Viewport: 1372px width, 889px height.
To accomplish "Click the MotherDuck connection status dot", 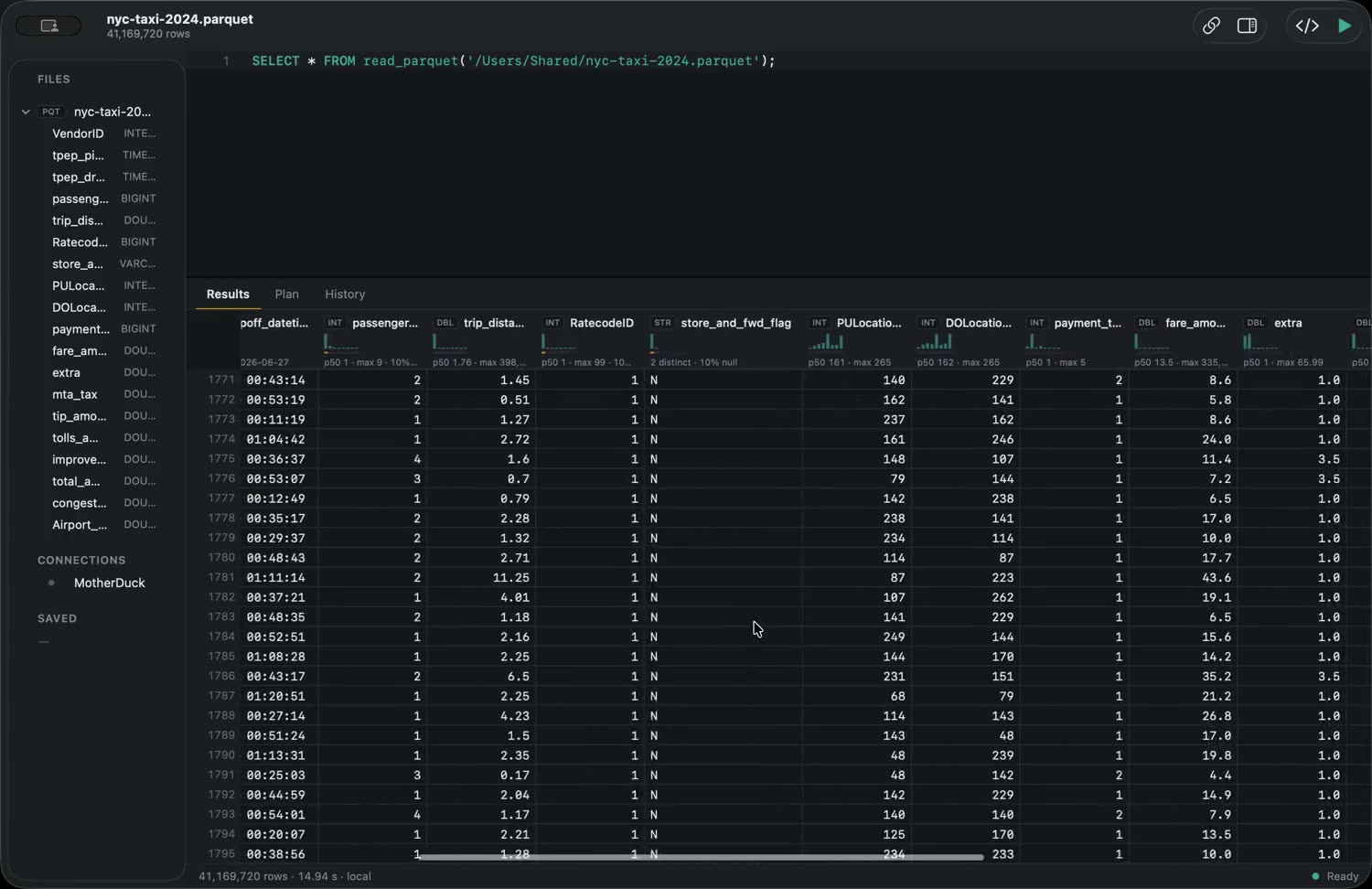I will [51, 583].
